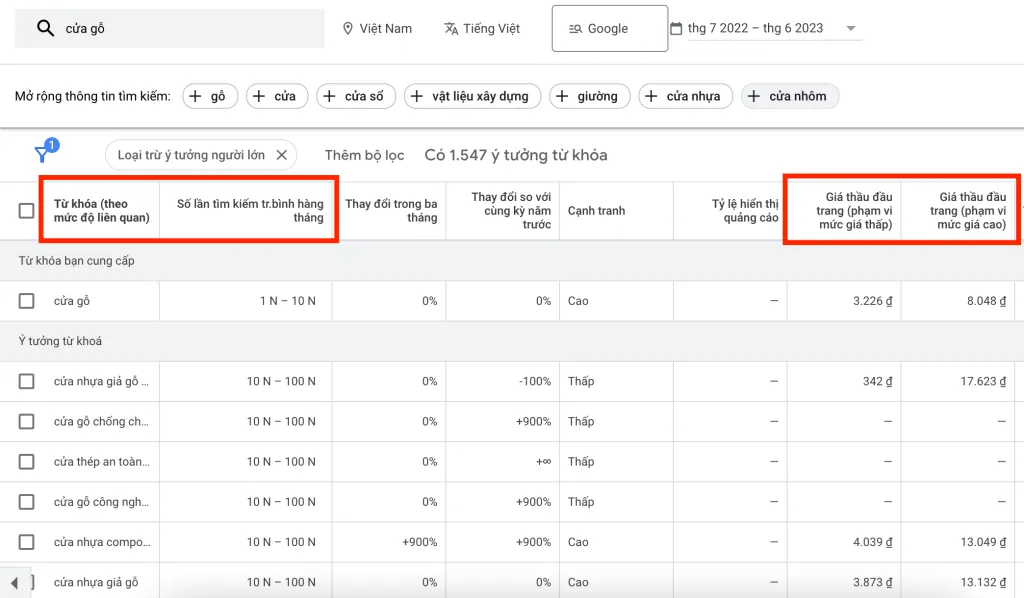Check the 'cửa nhựa giả gỗ ...' row
The height and width of the screenshot is (598, 1024).
click(x=26, y=381)
